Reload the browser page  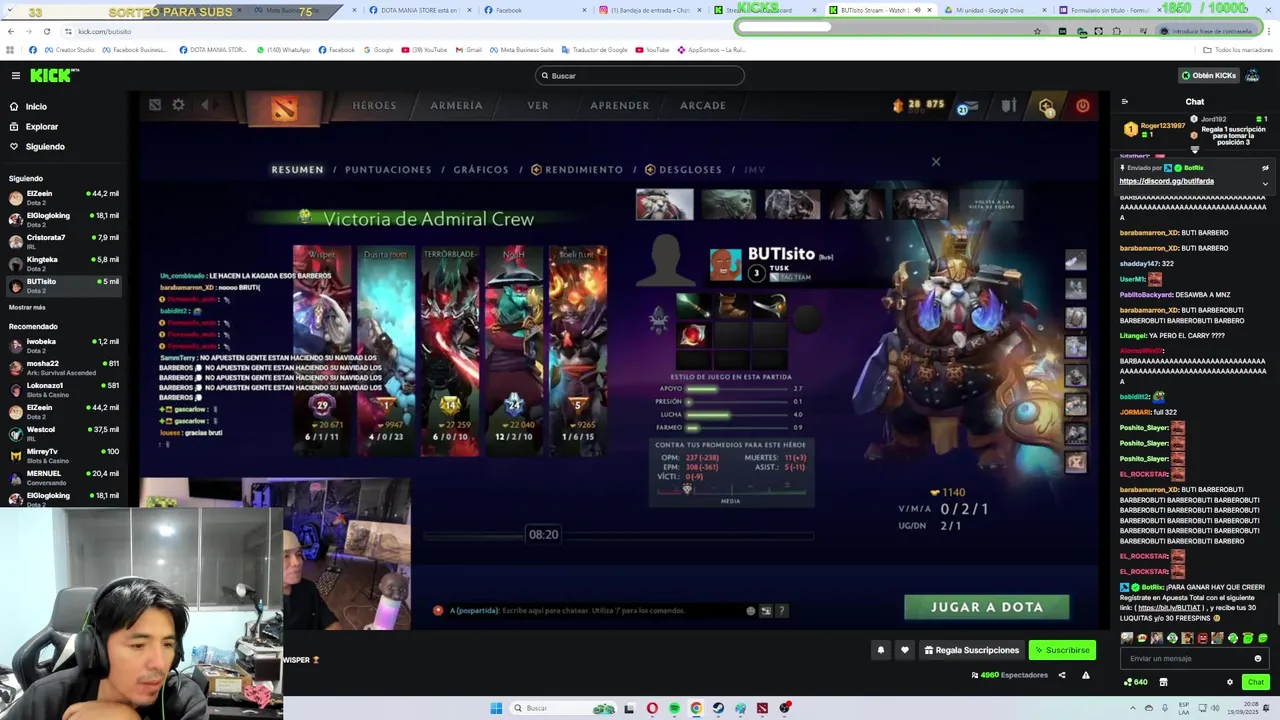coord(46,31)
